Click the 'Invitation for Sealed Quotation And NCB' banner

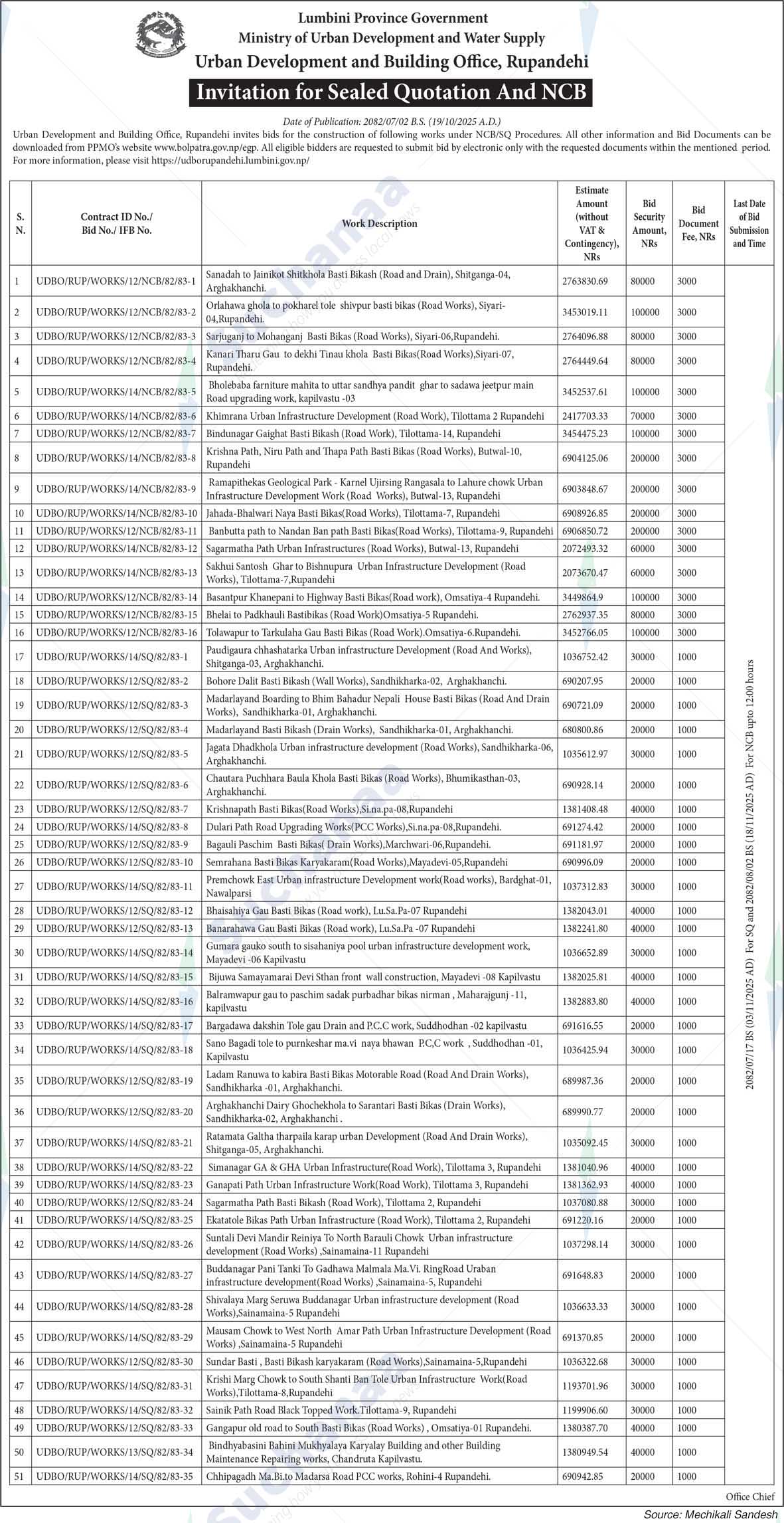[x=391, y=92]
